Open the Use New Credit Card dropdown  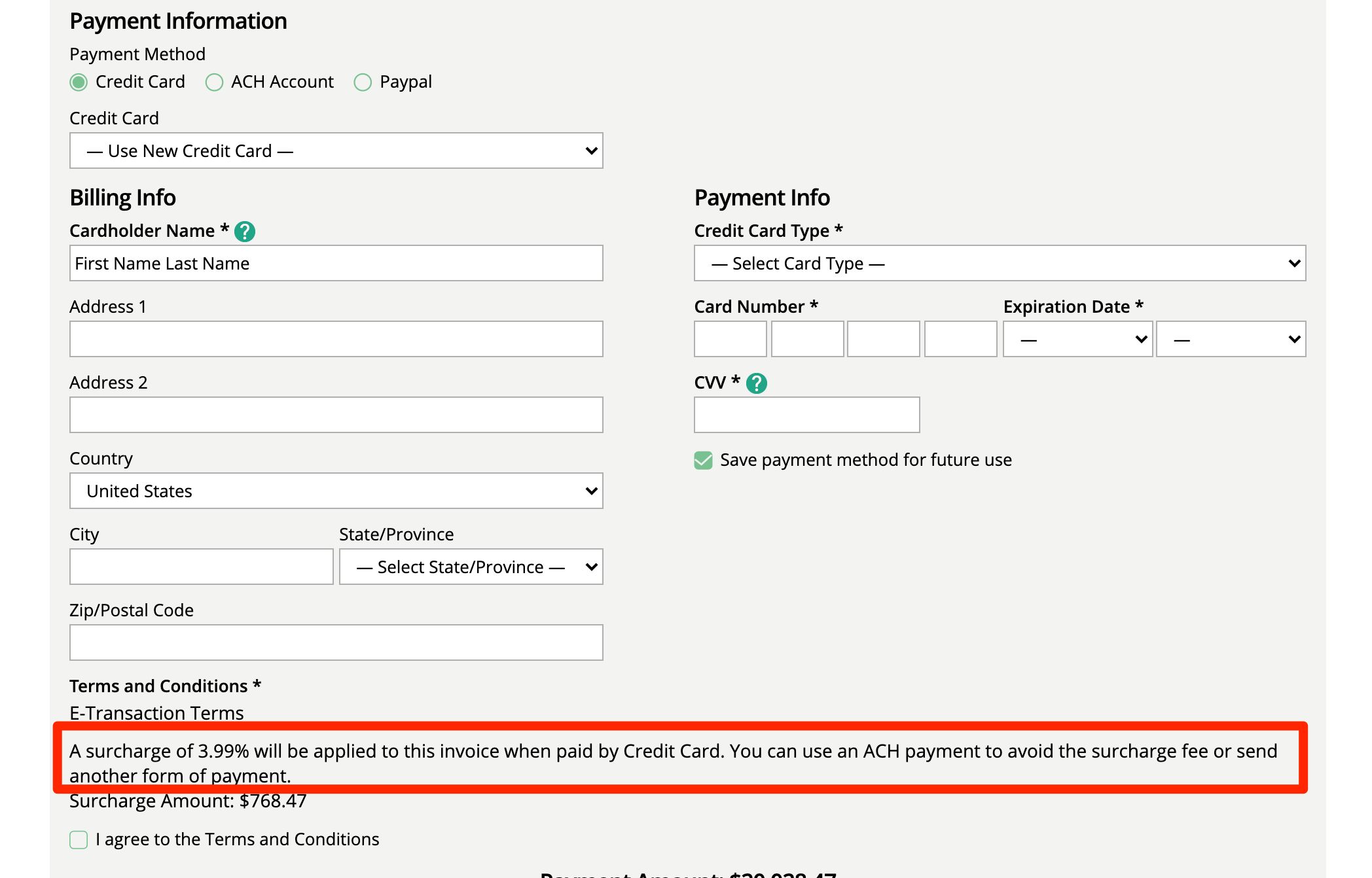[x=336, y=151]
